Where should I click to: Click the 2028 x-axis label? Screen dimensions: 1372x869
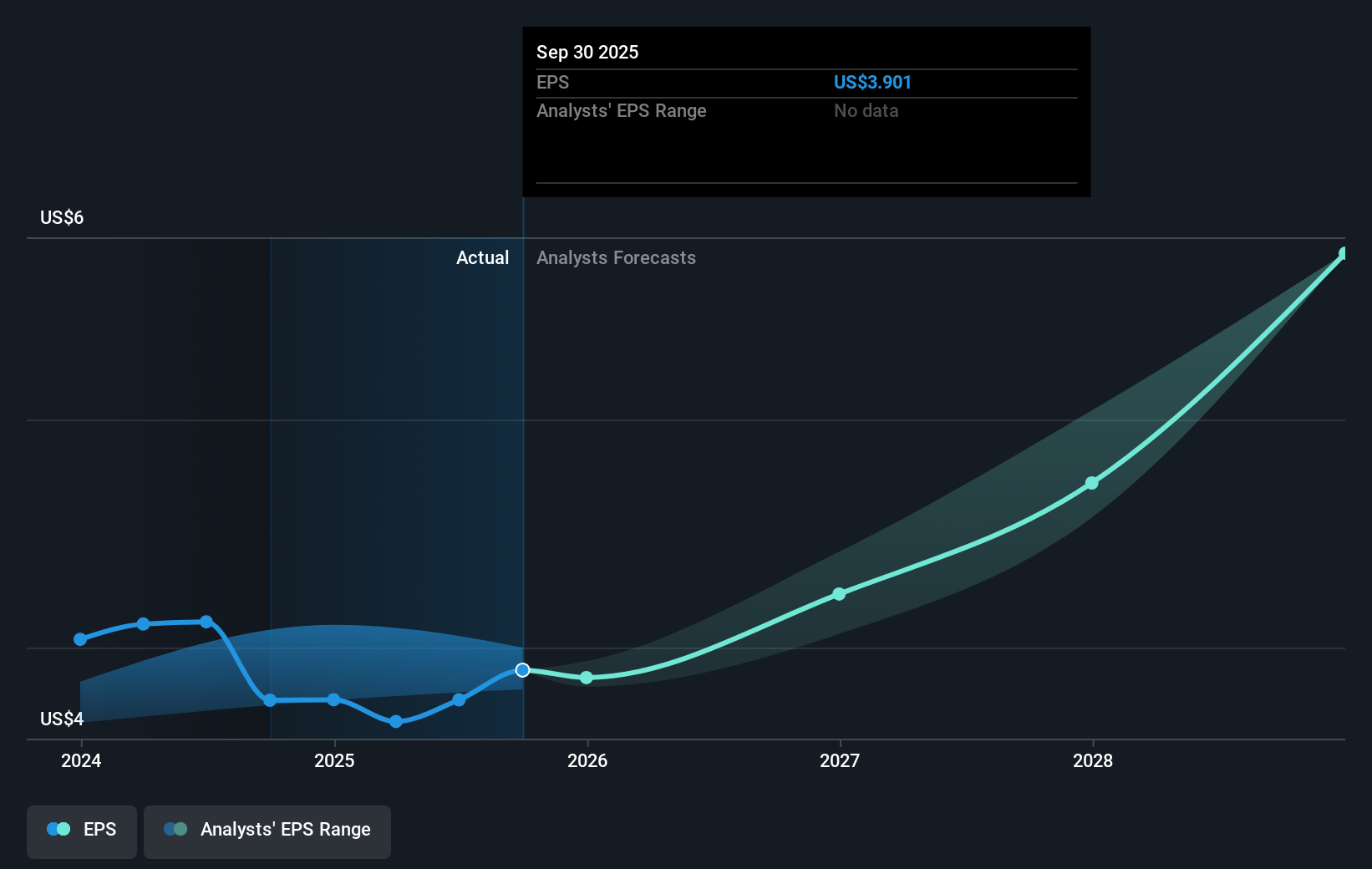1093,760
